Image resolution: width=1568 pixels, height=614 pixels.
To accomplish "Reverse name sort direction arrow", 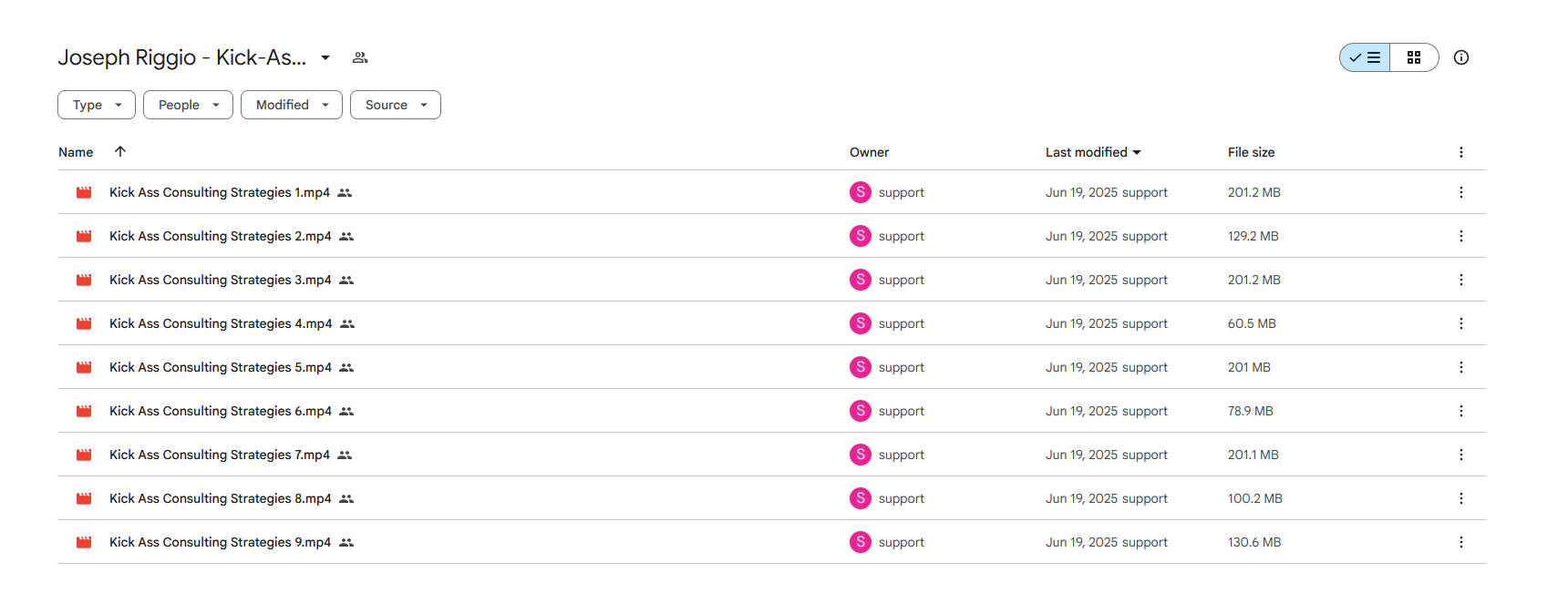I will [120, 151].
